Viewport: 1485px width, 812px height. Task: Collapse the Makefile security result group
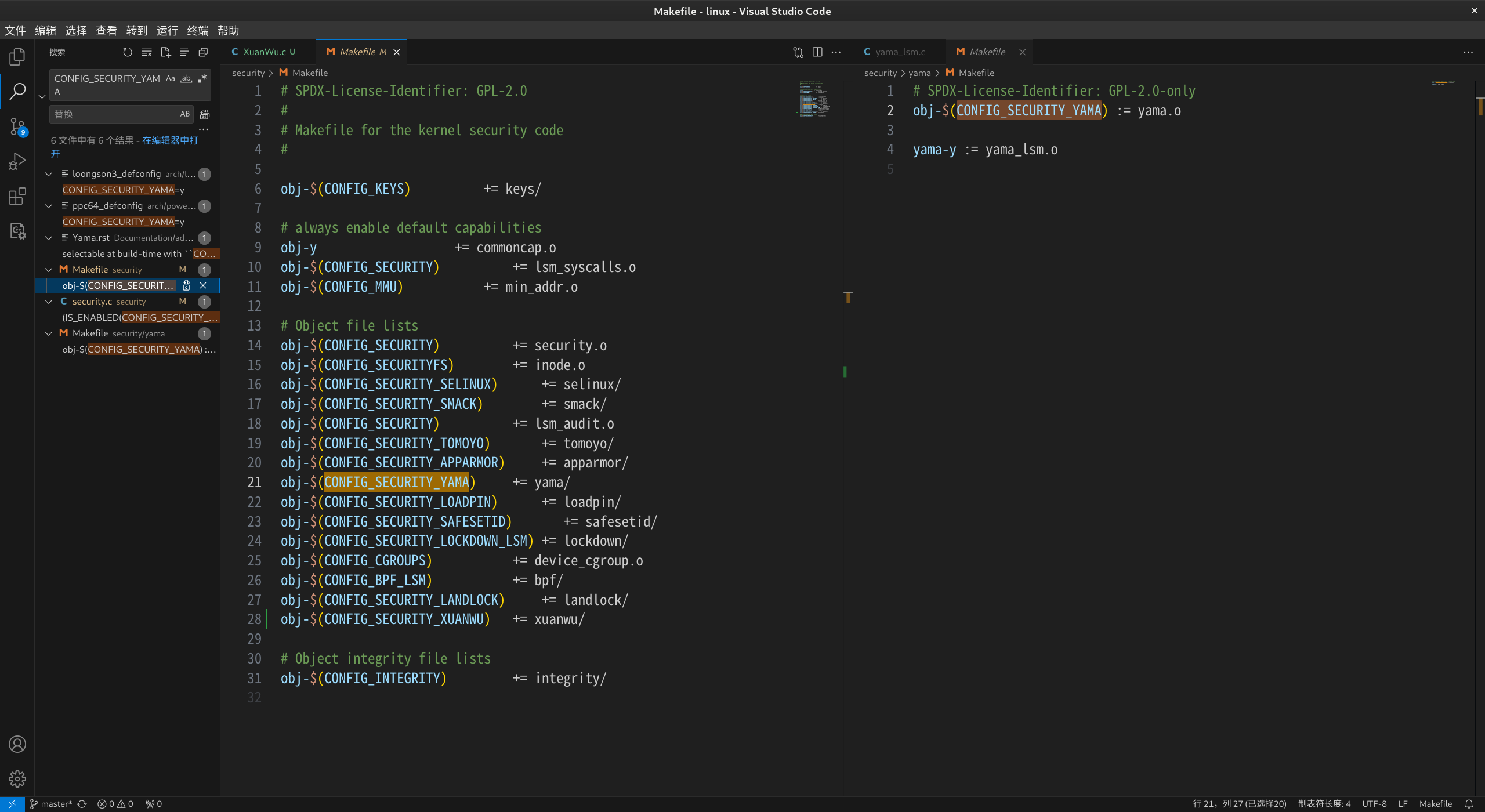(x=49, y=270)
